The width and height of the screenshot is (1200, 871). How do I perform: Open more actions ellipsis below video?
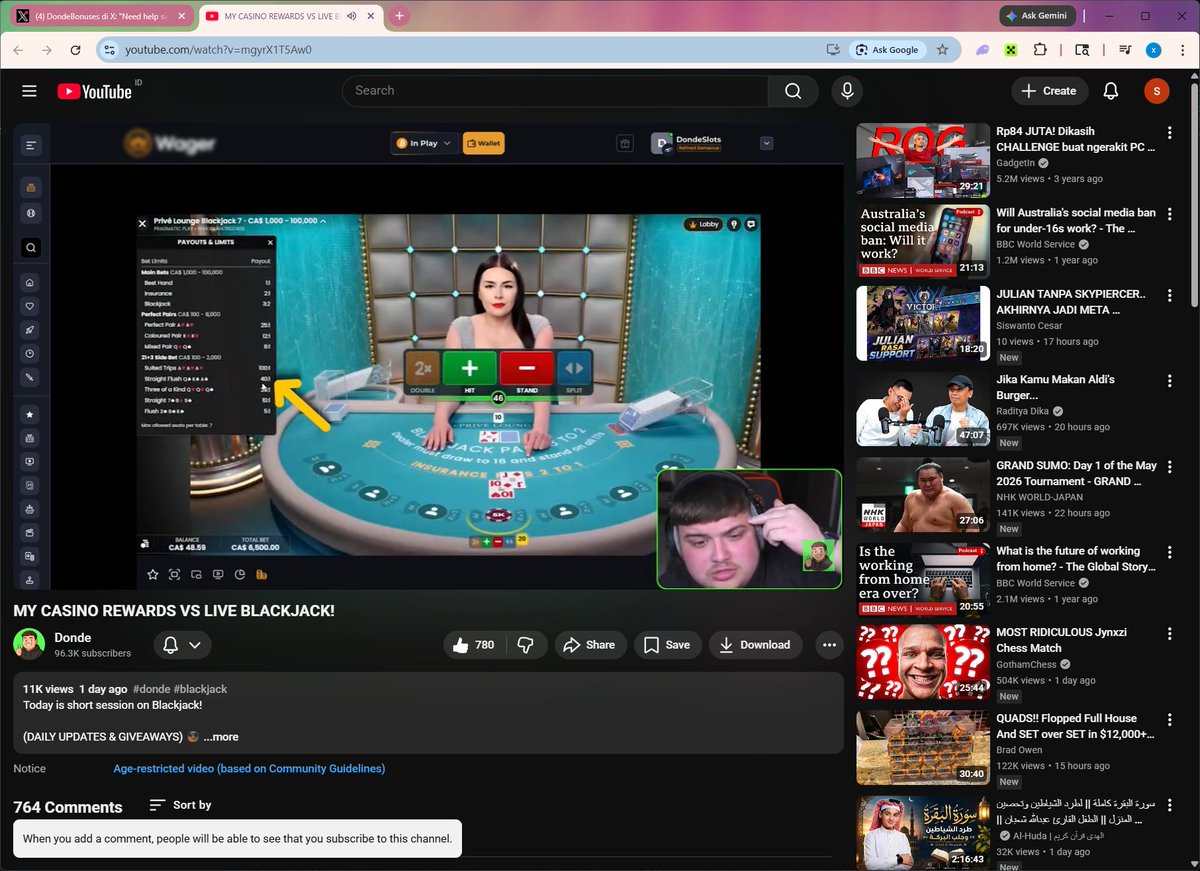click(x=829, y=645)
